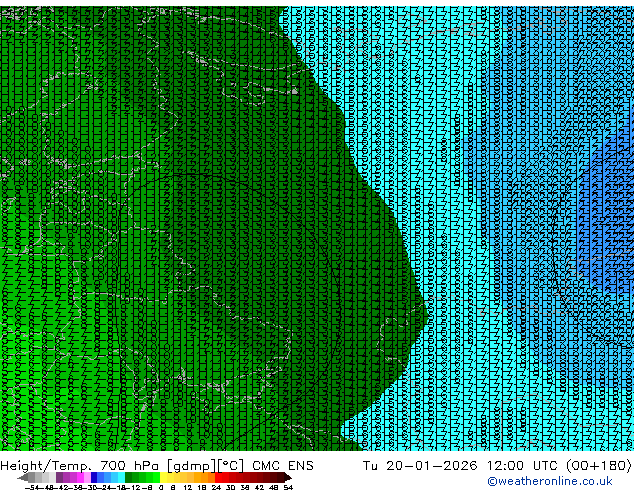The height and width of the screenshot is (490, 634).
Task: Click the '(00+180)' forecast hour label
Action: [598, 466]
